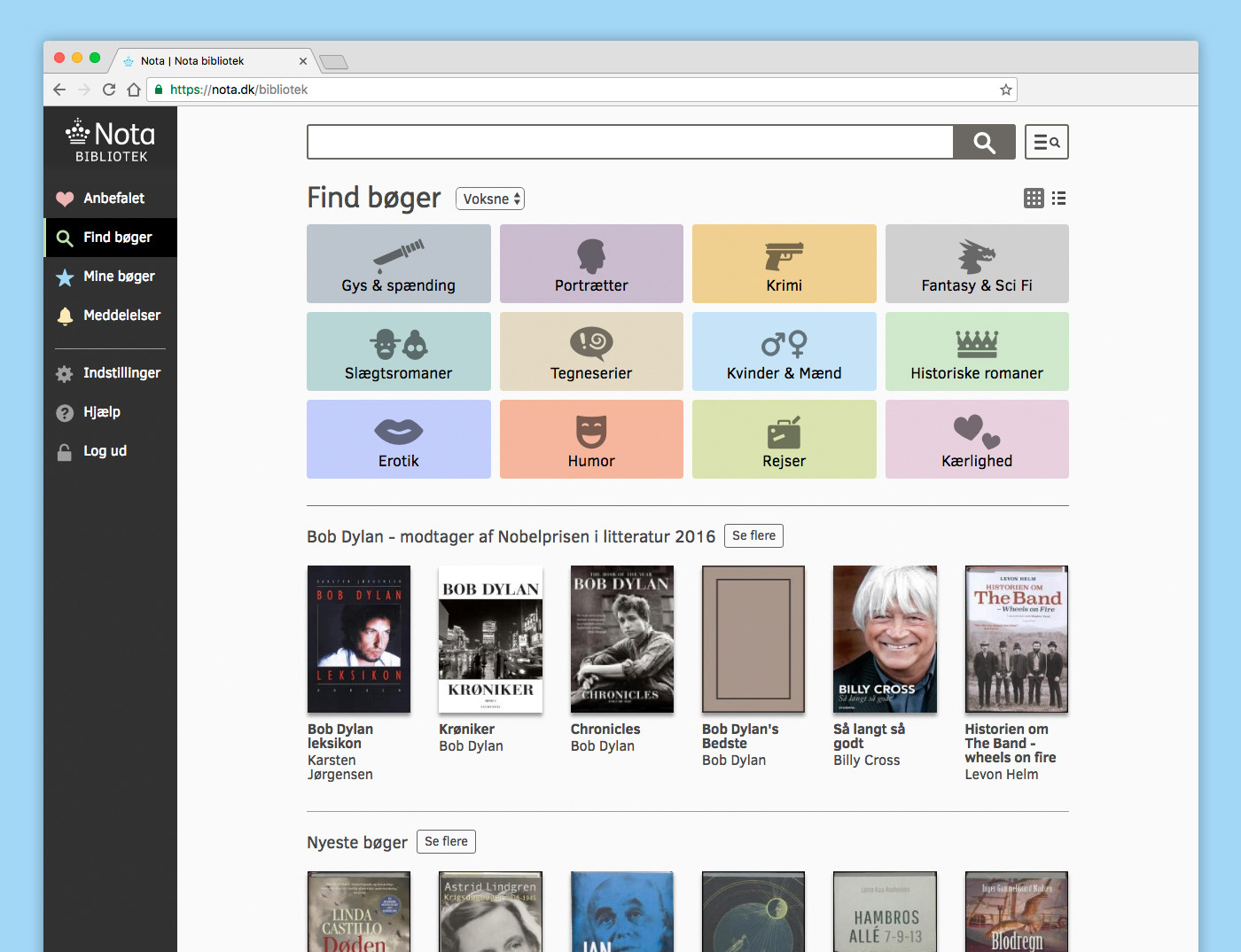This screenshot has width=1241, height=952.
Task: Open the Kvinder & Mænd category tile
Action: tap(784, 351)
